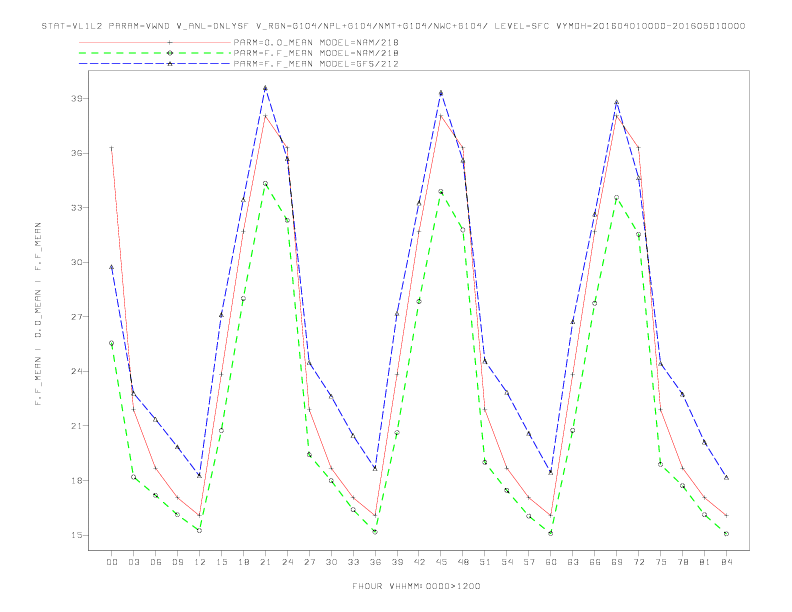The image size is (792, 612).
Task: Click the green dashed legend line sample
Action: pyautogui.click(x=155, y=53)
